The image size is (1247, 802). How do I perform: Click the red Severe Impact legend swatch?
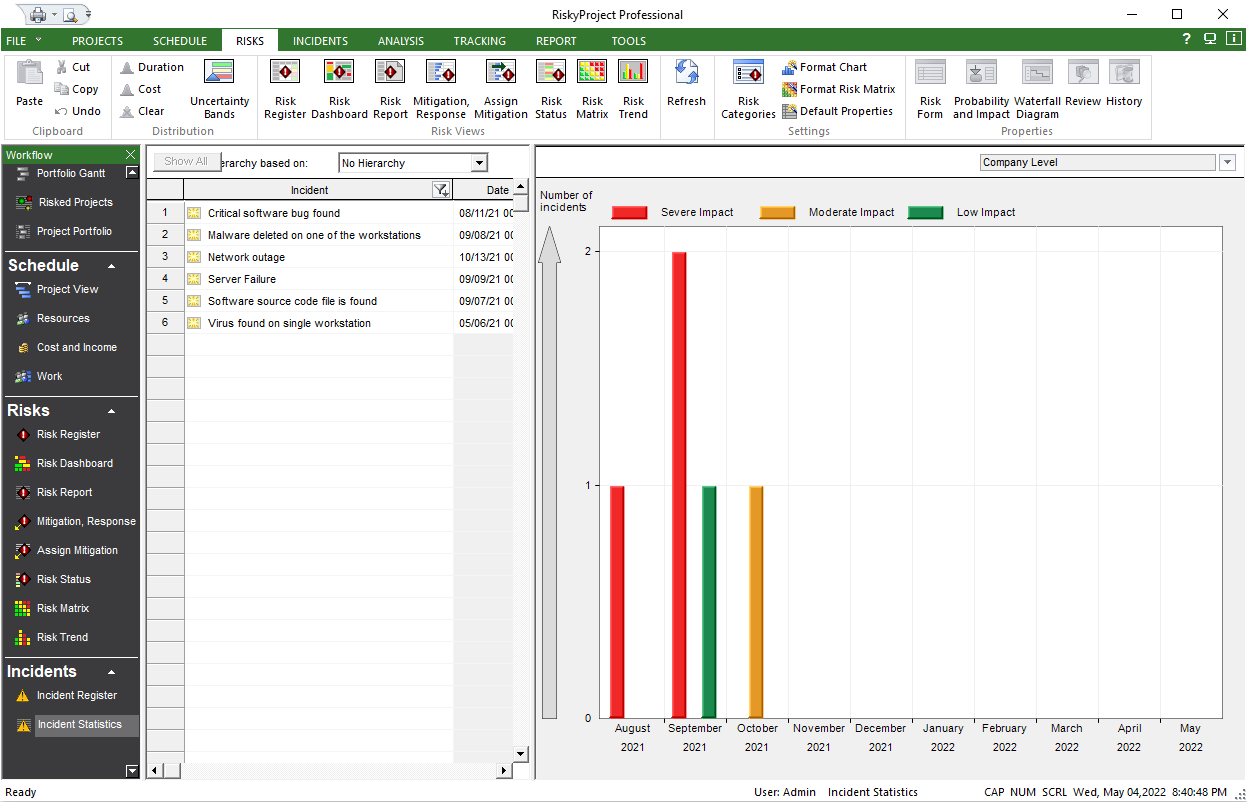point(629,212)
